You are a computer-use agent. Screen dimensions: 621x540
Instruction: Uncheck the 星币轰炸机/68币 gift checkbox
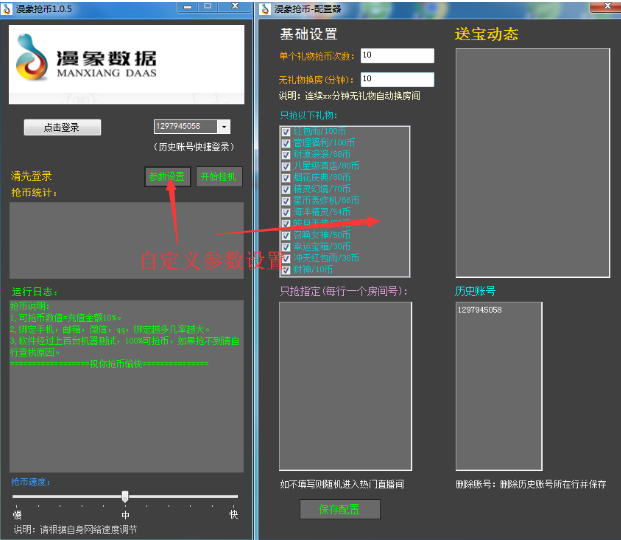[x=286, y=201]
